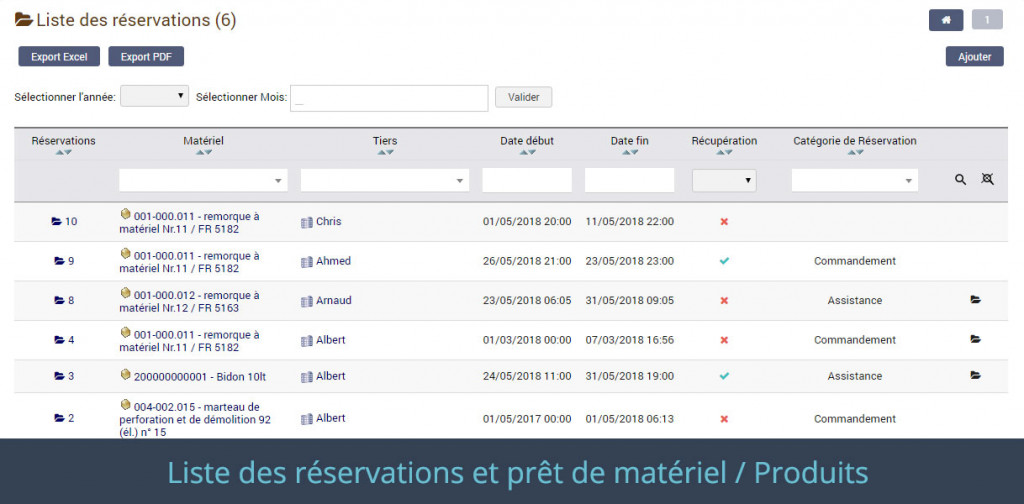The width and height of the screenshot is (1024, 504).
Task: Add a new reservation with Ajouter
Action: (x=974, y=57)
